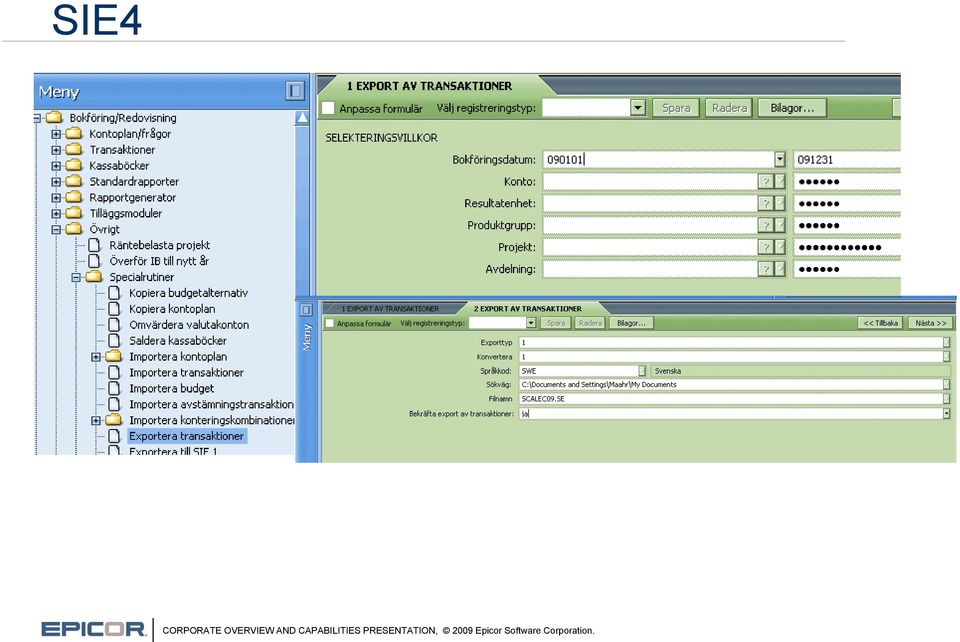Continue with the Nästa >> button
The image size is (960, 642).
[x=931, y=323]
